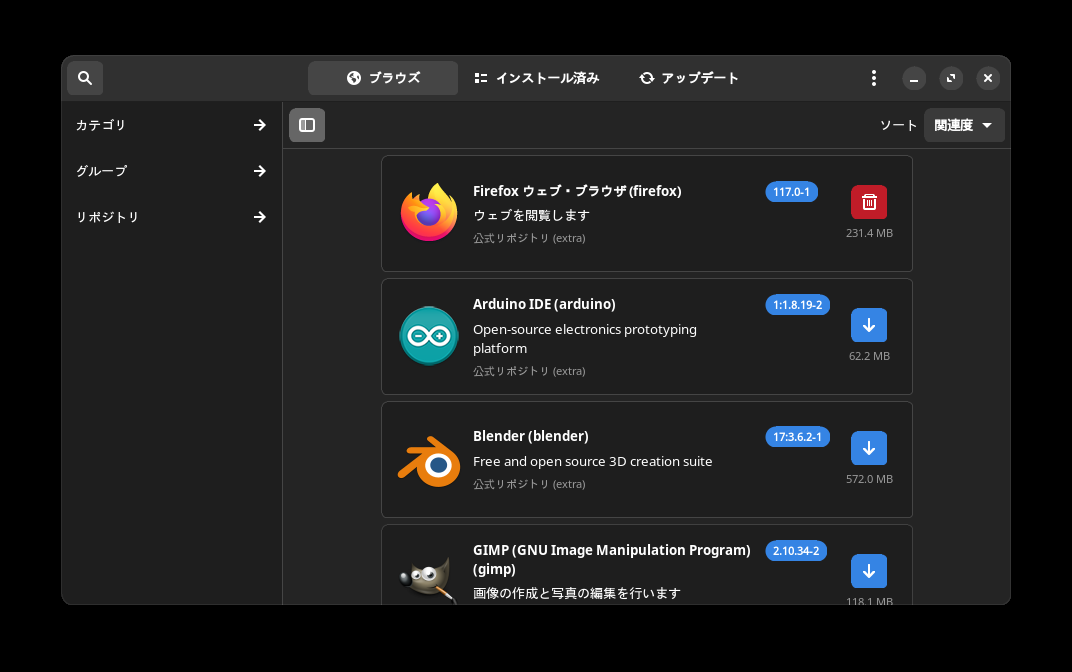Click the Firefox 公式リポジトリ (extra) label
This screenshot has width=1072, height=672.
529,238
